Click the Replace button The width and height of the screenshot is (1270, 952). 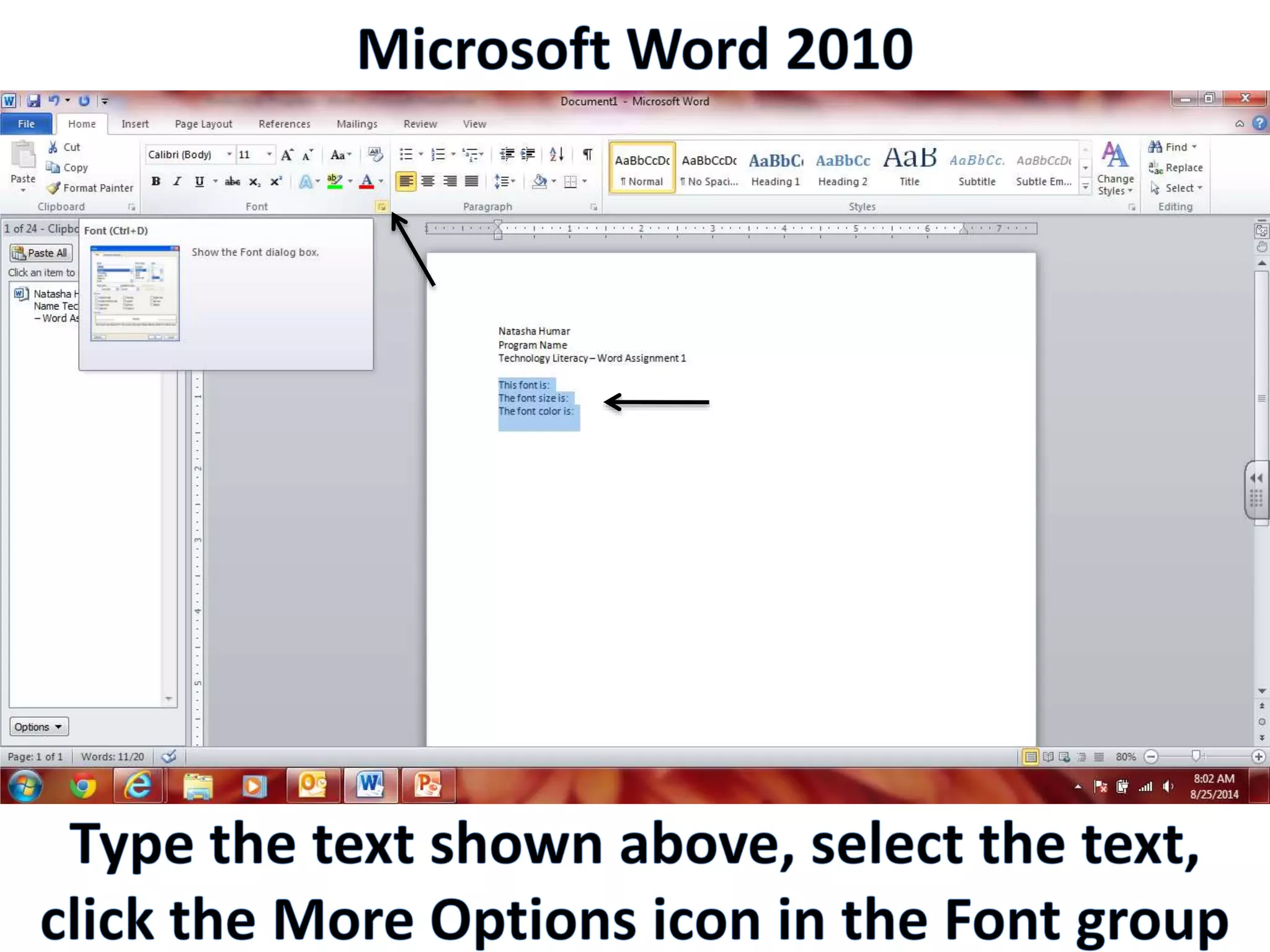pos(1176,167)
